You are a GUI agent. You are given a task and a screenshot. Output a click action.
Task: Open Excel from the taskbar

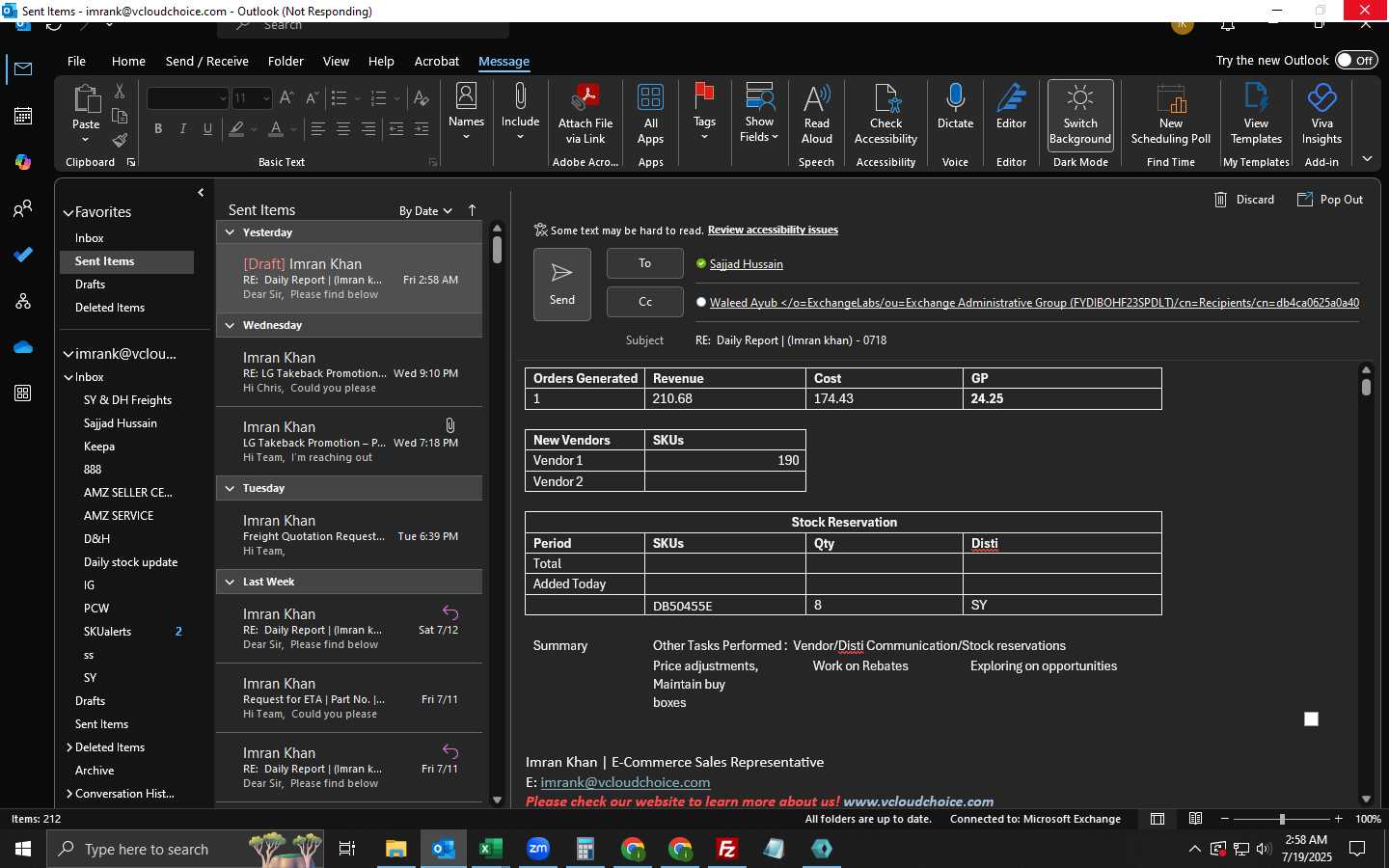490,849
